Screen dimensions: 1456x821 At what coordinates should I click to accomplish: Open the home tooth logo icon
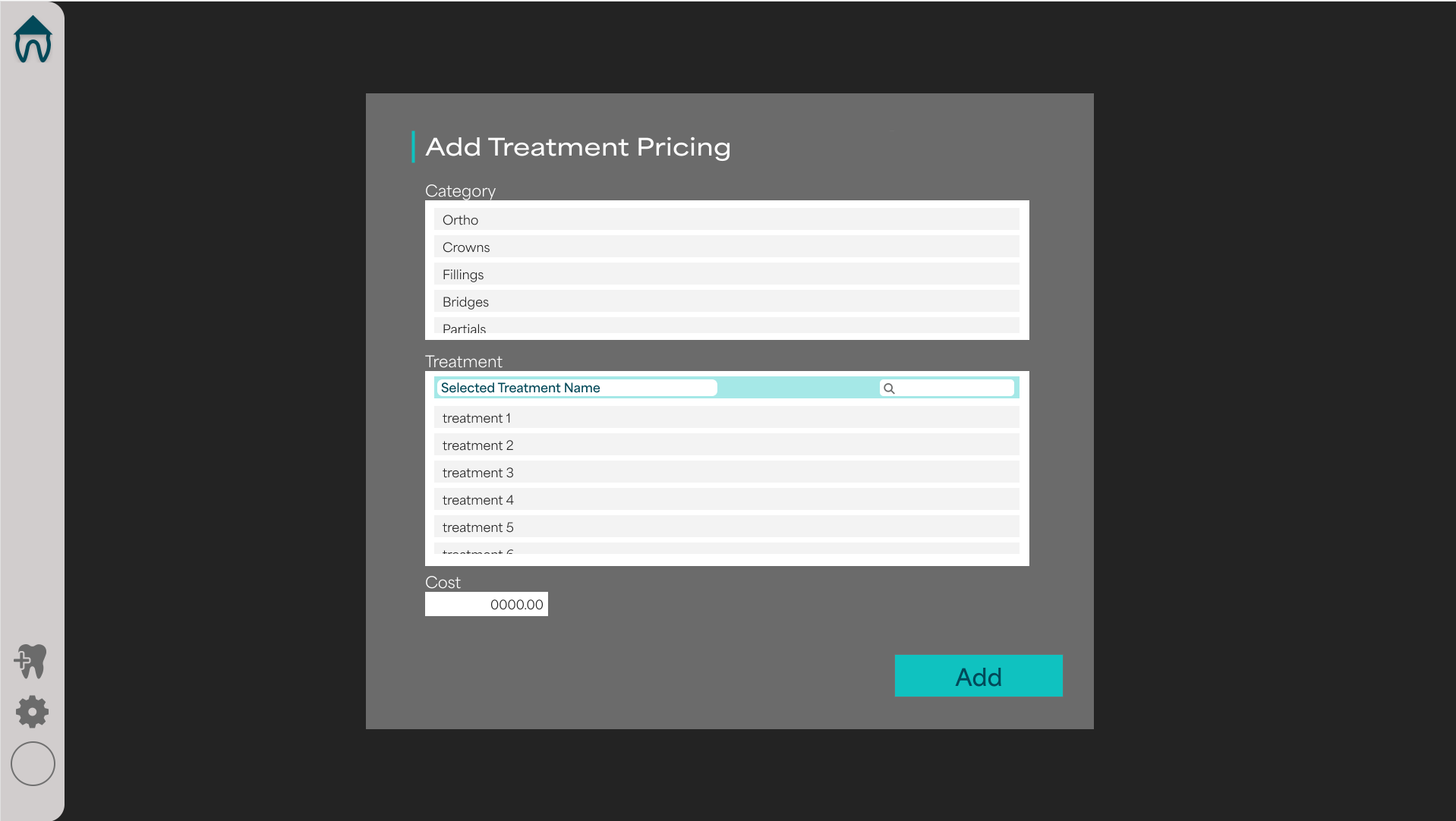tap(33, 39)
